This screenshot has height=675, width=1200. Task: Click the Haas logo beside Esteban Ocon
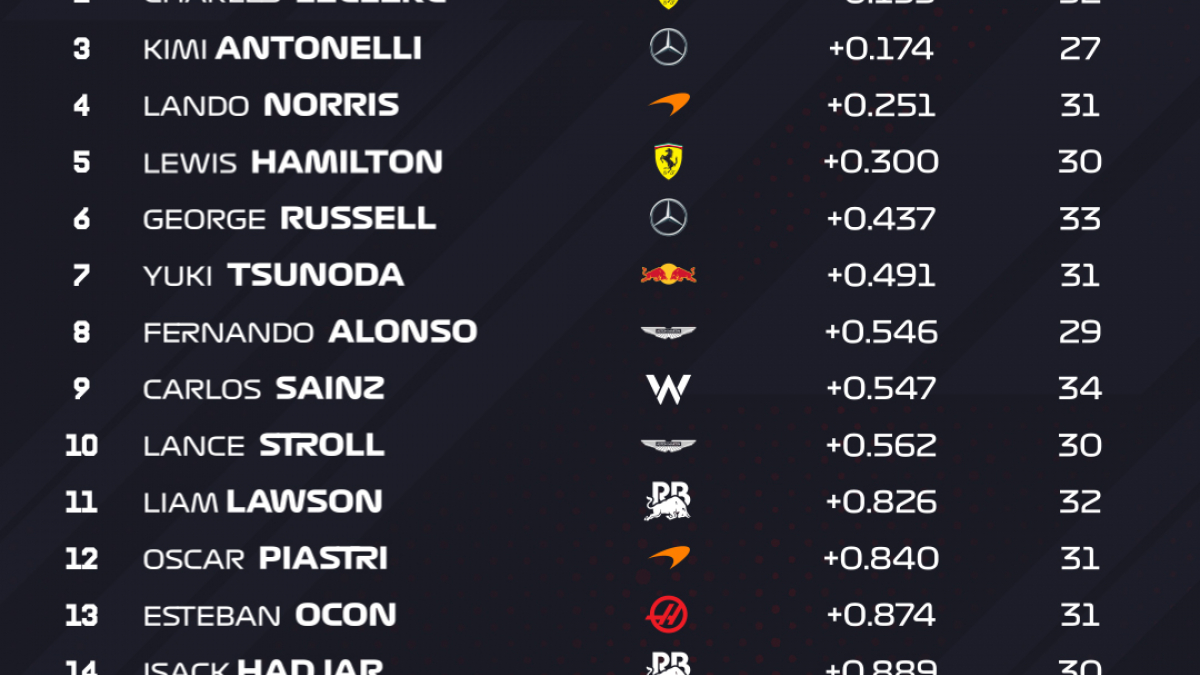pos(668,614)
